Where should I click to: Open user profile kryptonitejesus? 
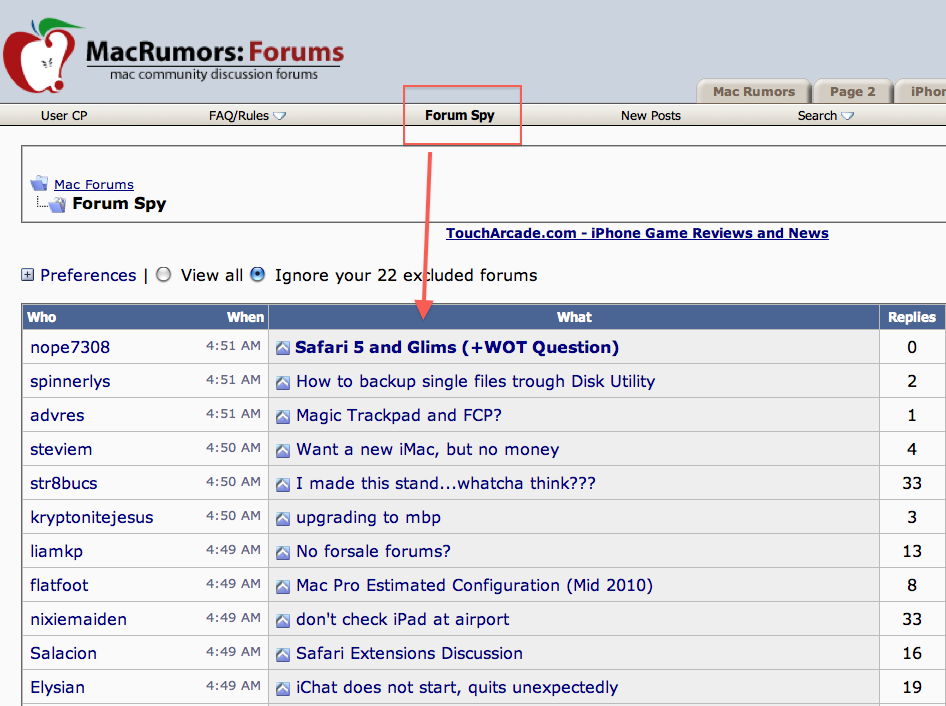(x=92, y=518)
